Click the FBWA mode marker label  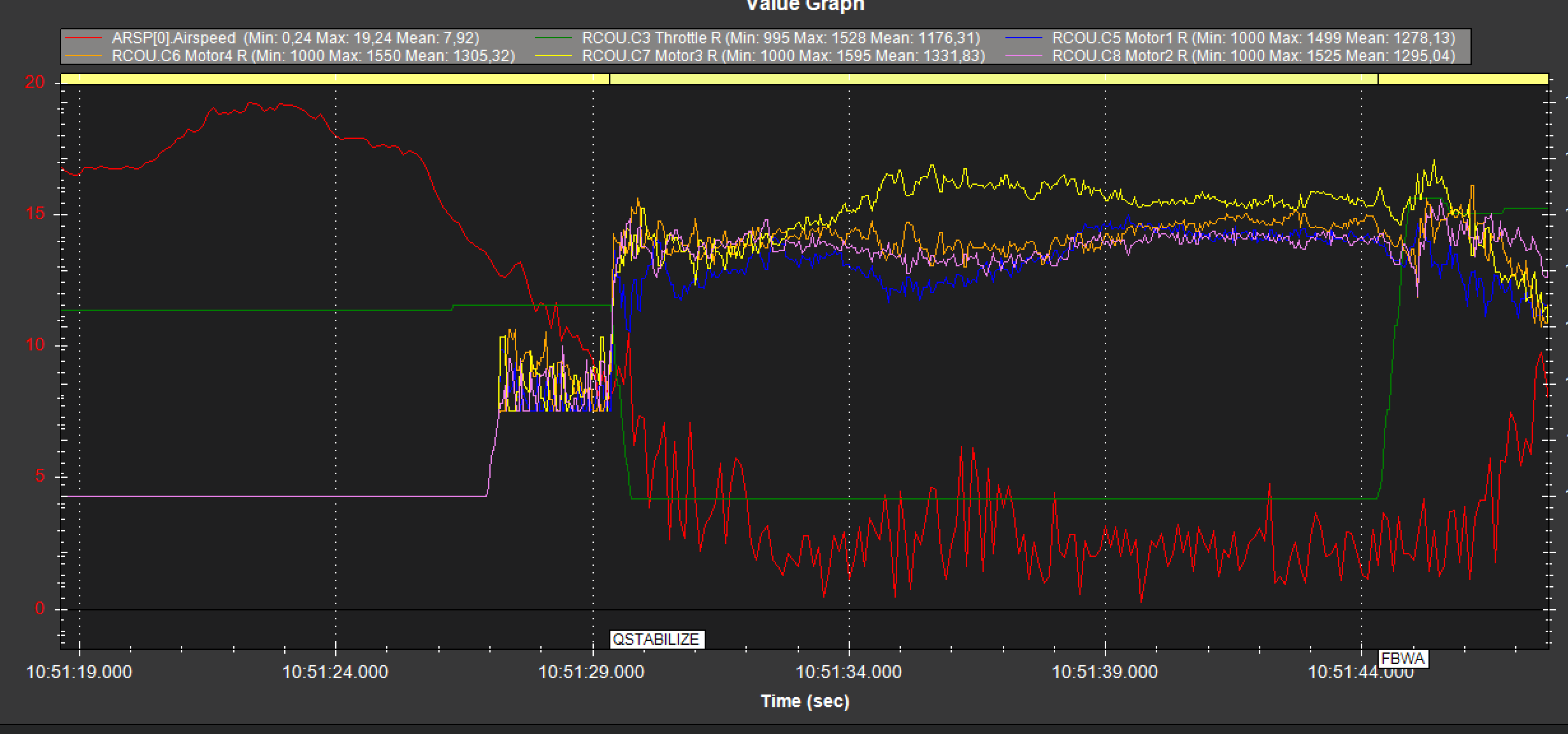coord(1403,659)
